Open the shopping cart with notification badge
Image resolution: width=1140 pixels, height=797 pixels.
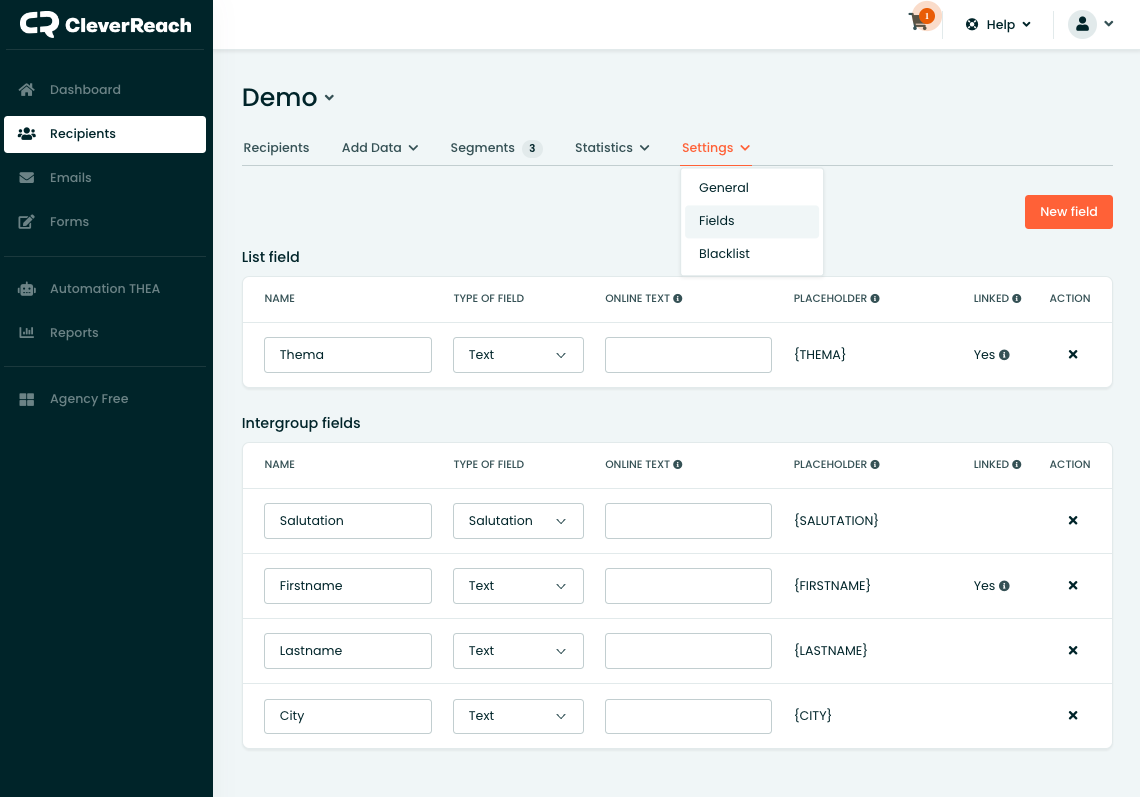click(x=917, y=22)
